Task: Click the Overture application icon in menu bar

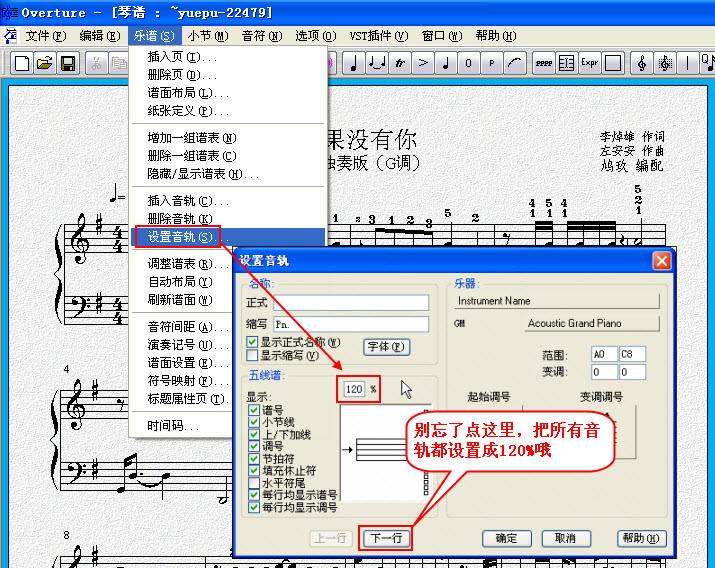Action: (x=10, y=36)
